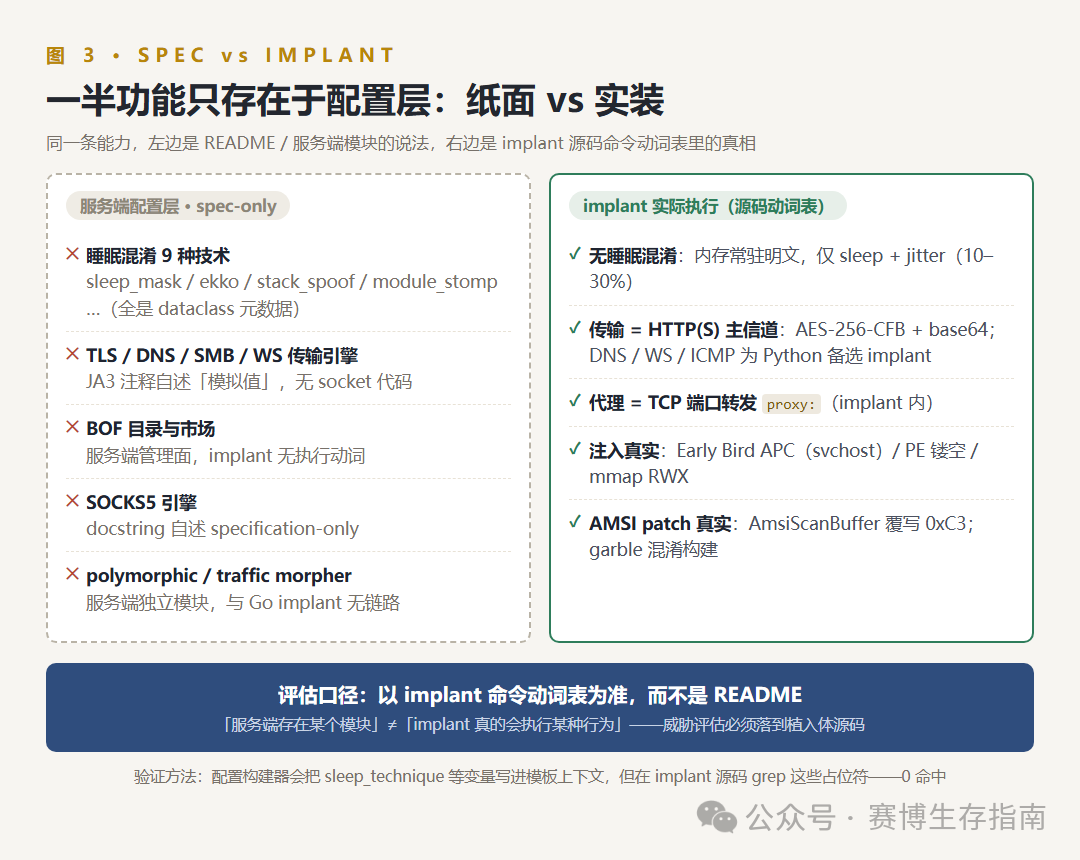Click the sleep_mask / ekko / stack_spoof description line
Image resolution: width=1080 pixels, height=860 pixels.
tap(291, 282)
